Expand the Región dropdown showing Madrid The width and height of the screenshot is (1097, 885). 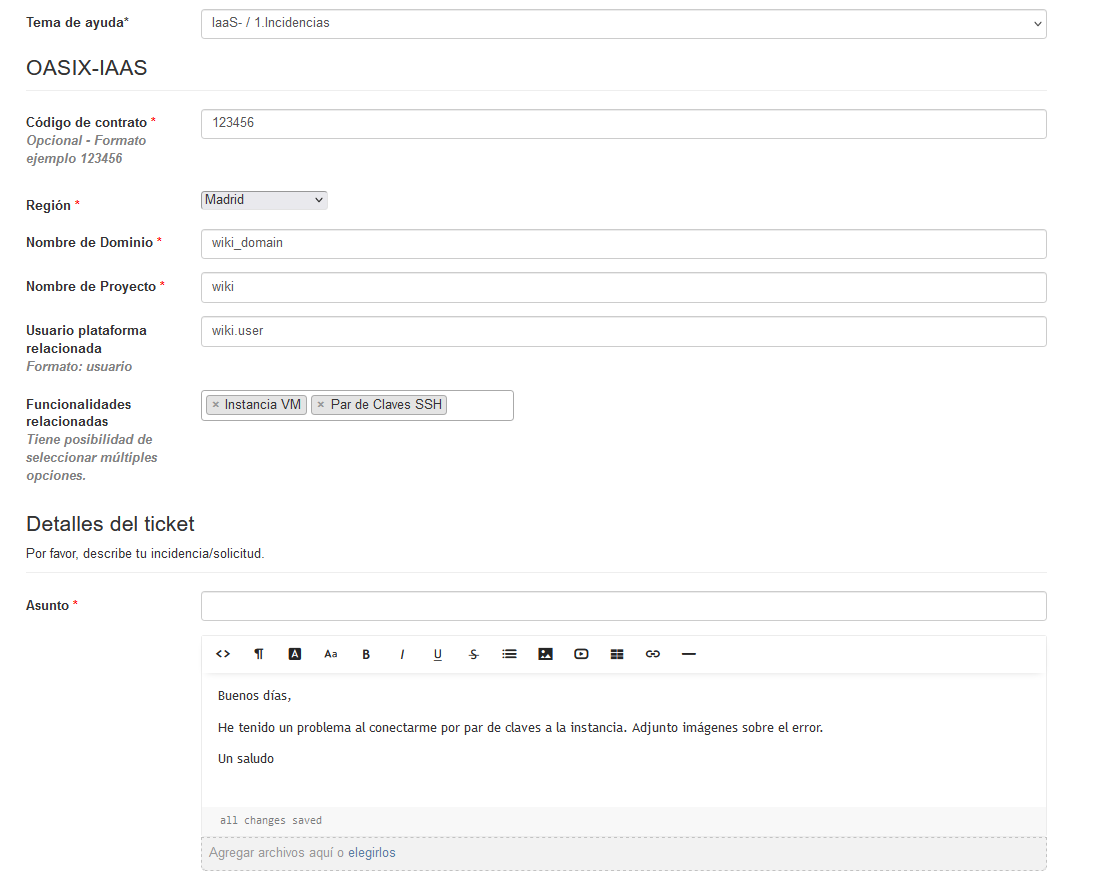[264, 200]
